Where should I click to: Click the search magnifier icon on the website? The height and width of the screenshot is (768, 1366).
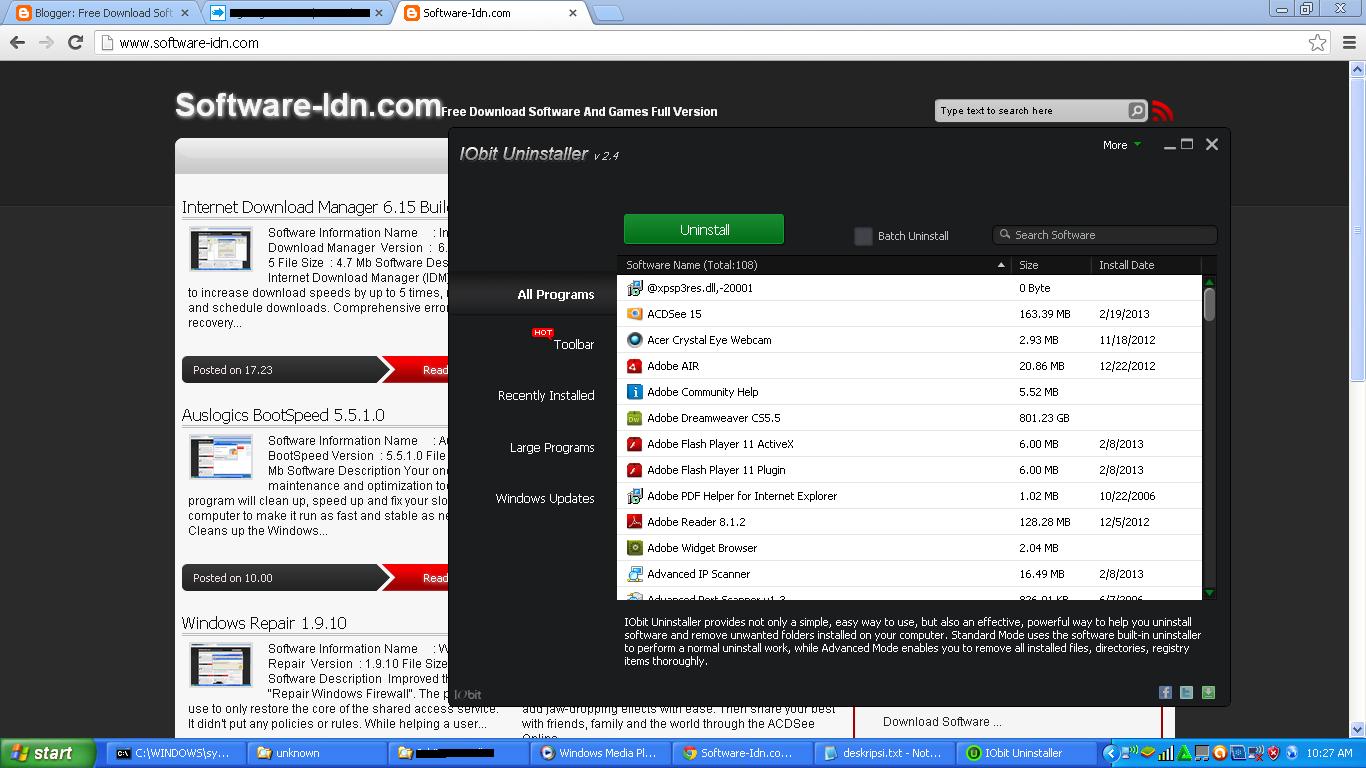(1137, 111)
